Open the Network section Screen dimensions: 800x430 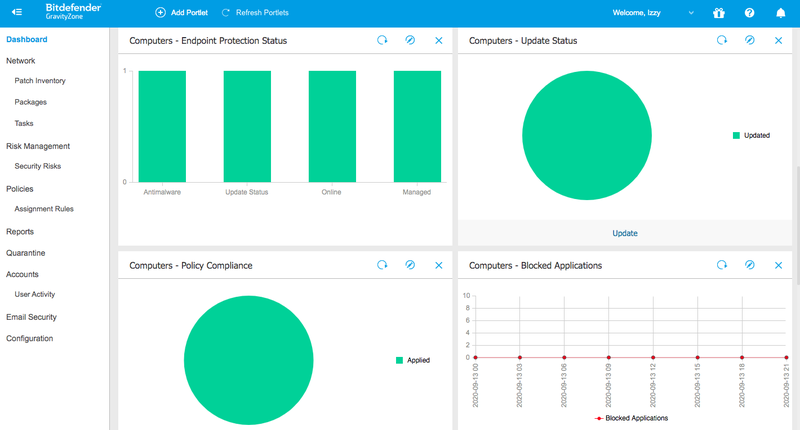pyautogui.click(x=20, y=61)
